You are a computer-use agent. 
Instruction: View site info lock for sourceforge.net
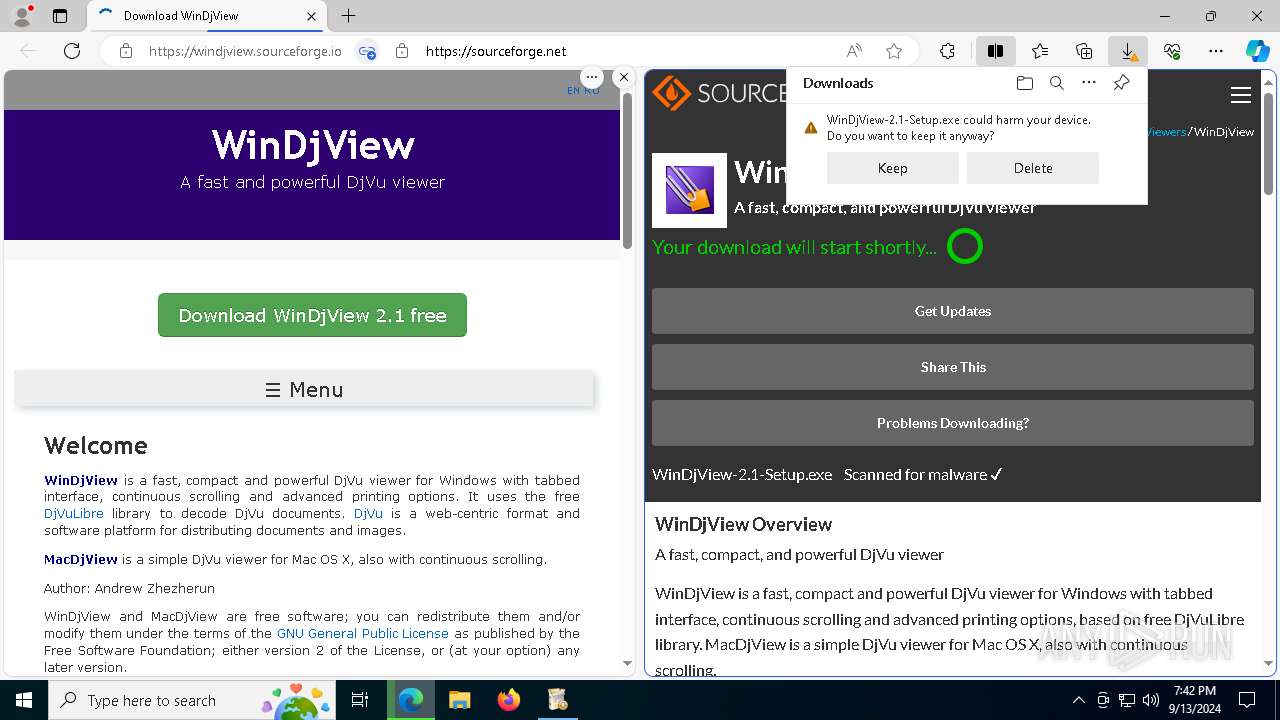402,51
